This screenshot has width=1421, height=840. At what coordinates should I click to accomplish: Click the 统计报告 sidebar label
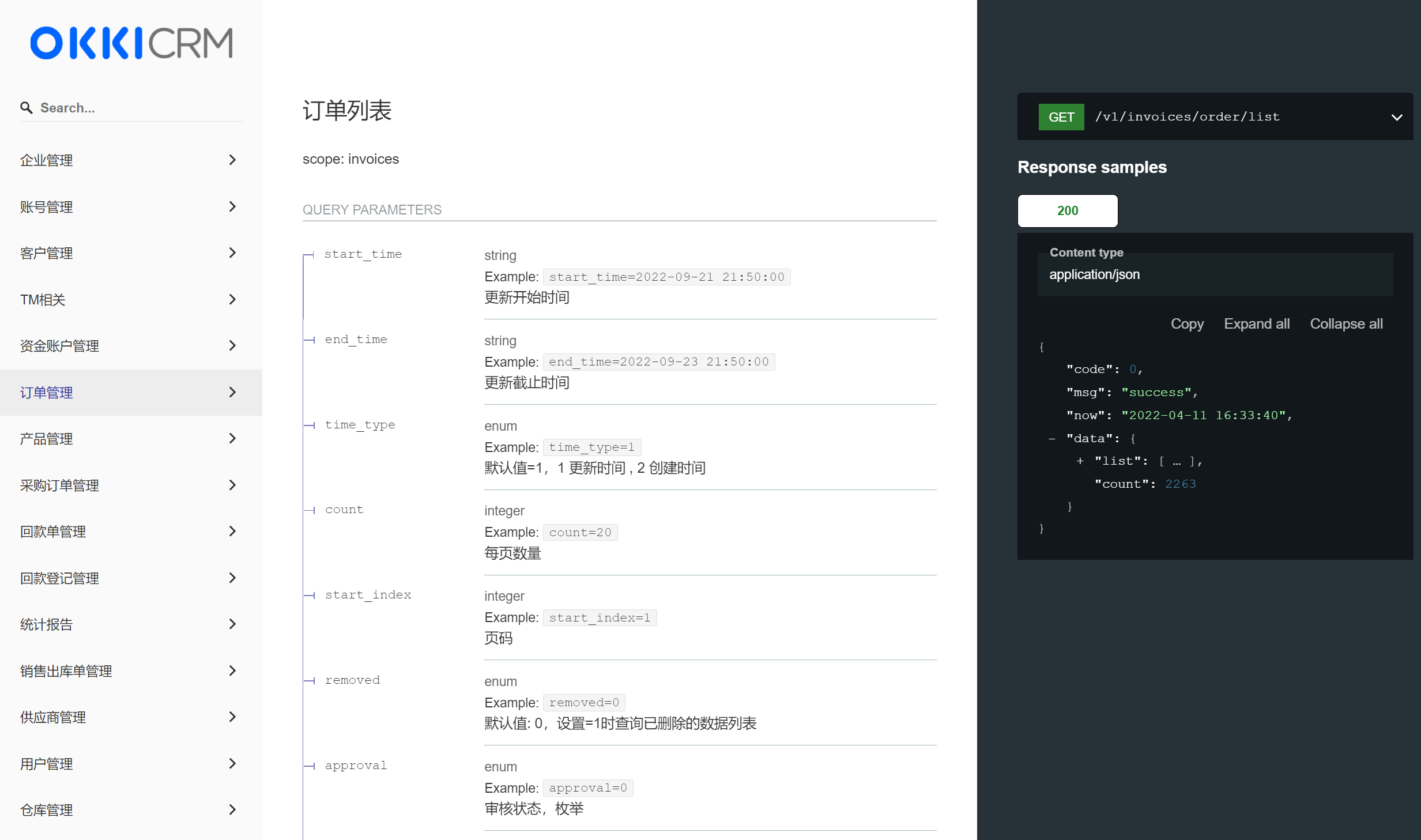click(46, 625)
